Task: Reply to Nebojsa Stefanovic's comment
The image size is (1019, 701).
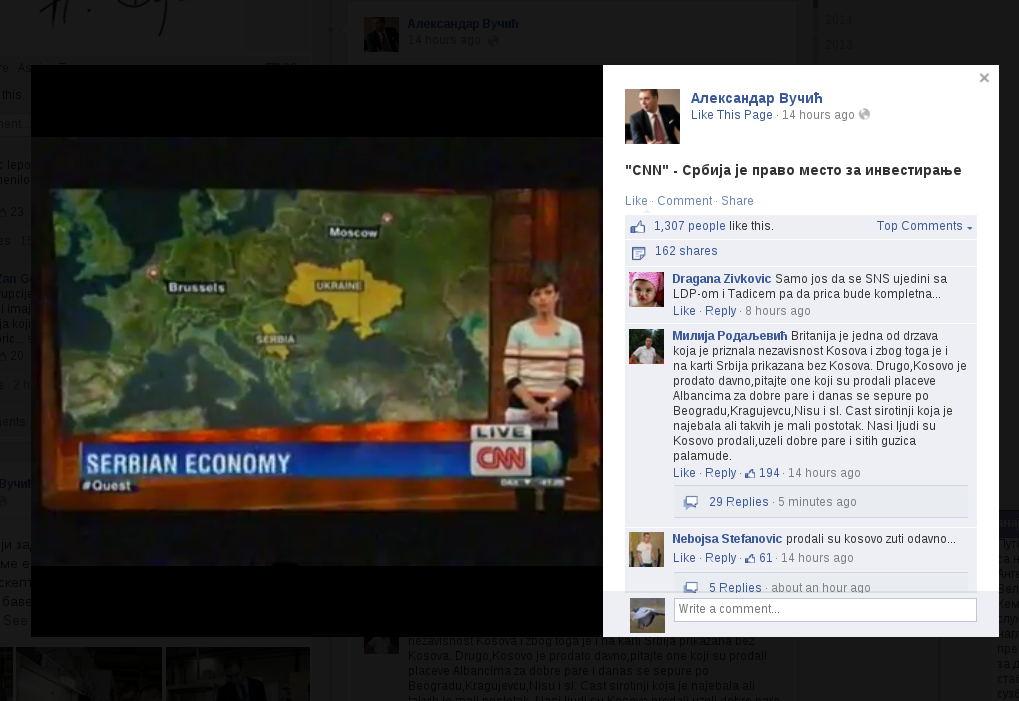Action: (721, 558)
